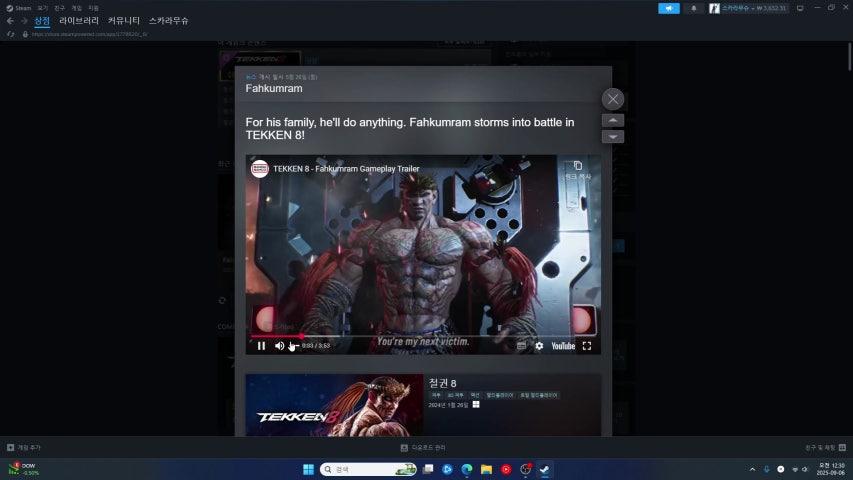Go forward in Steam navigation
The image size is (853, 480).
(24, 21)
